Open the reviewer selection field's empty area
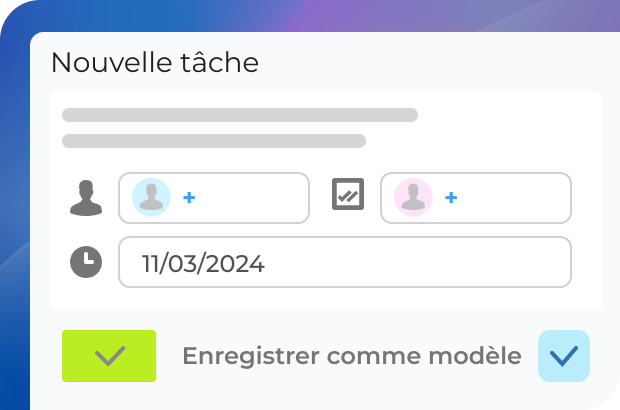 click(512, 198)
